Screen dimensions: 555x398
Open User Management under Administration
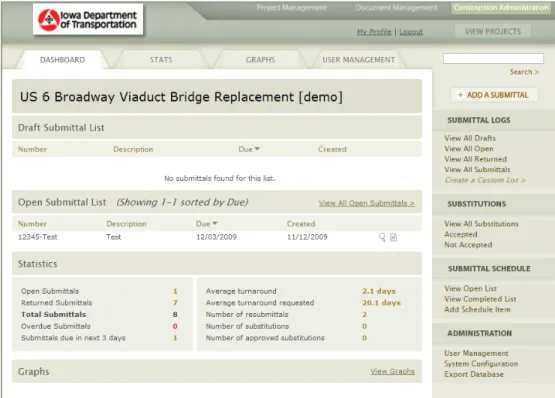pos(476,353)
